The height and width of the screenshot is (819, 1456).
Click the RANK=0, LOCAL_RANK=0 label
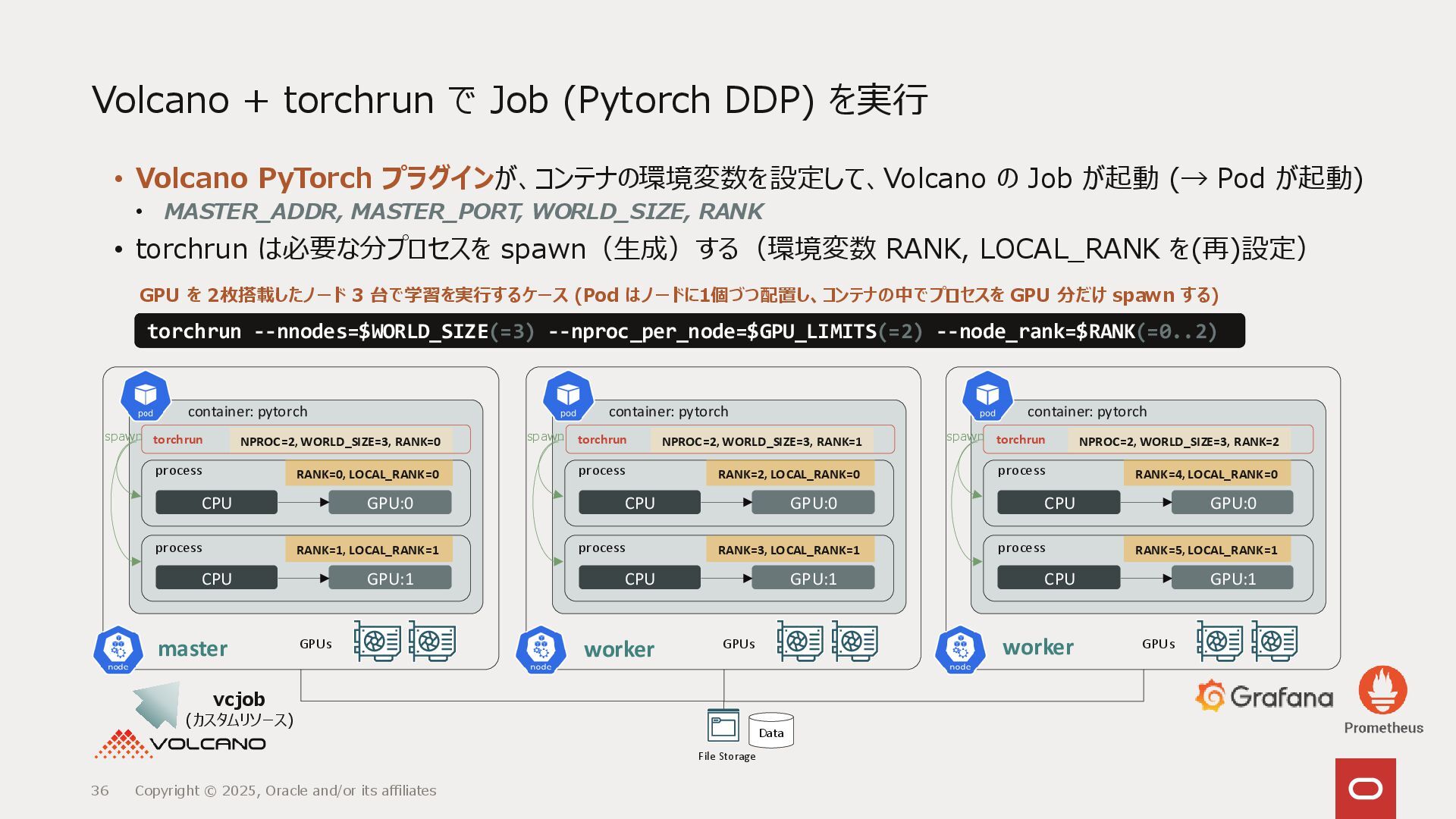(368, 474)
